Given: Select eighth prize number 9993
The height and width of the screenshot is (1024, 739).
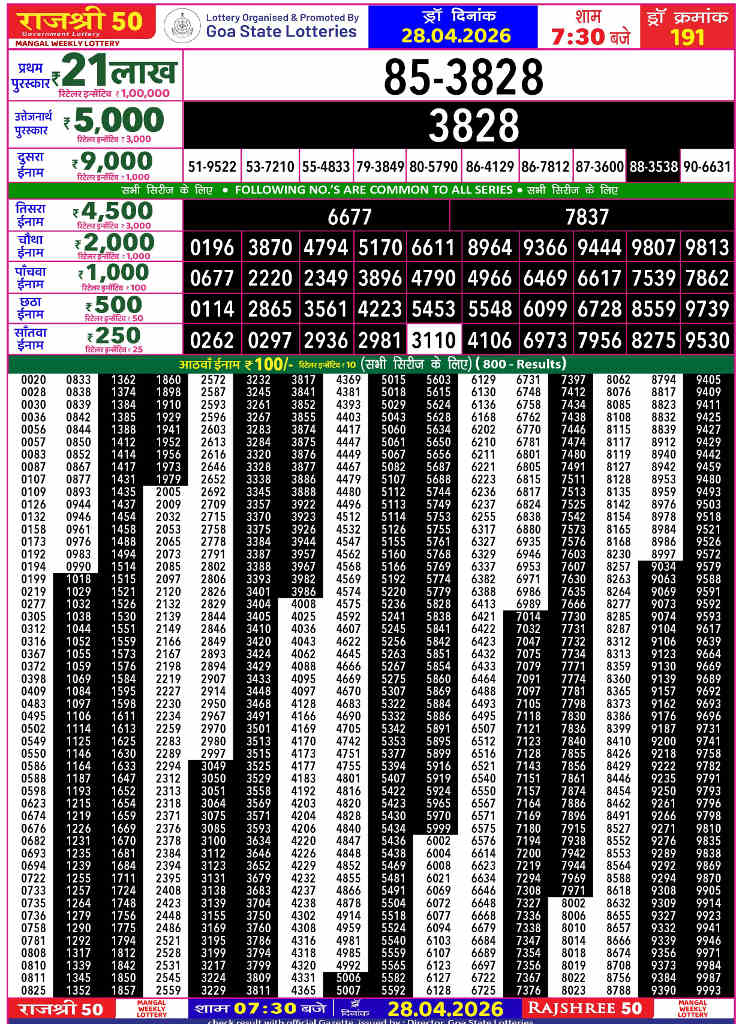Looking at the screenshot, I should pyautogui.click(x=708, y=990).
